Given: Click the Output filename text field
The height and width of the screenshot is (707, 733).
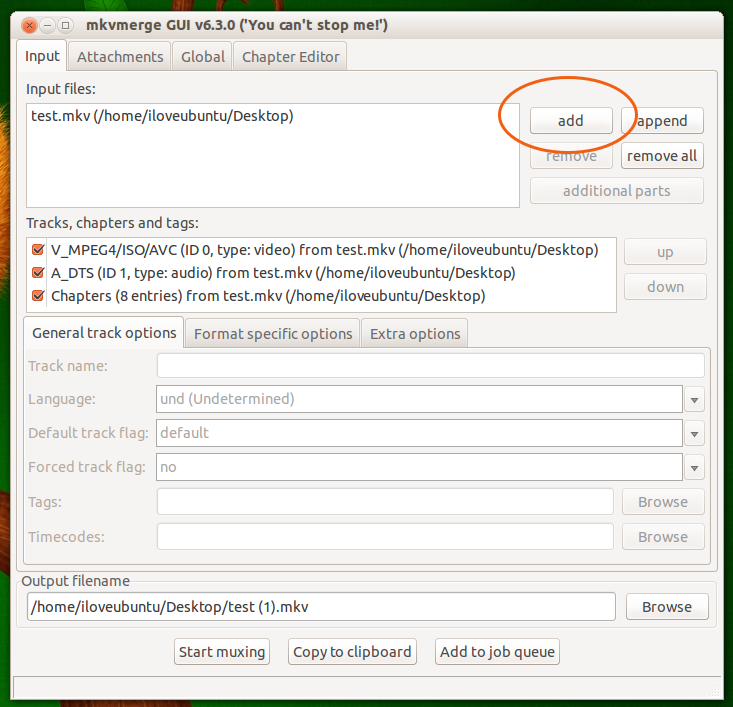Looking at the screenshot, I should 321,606.
